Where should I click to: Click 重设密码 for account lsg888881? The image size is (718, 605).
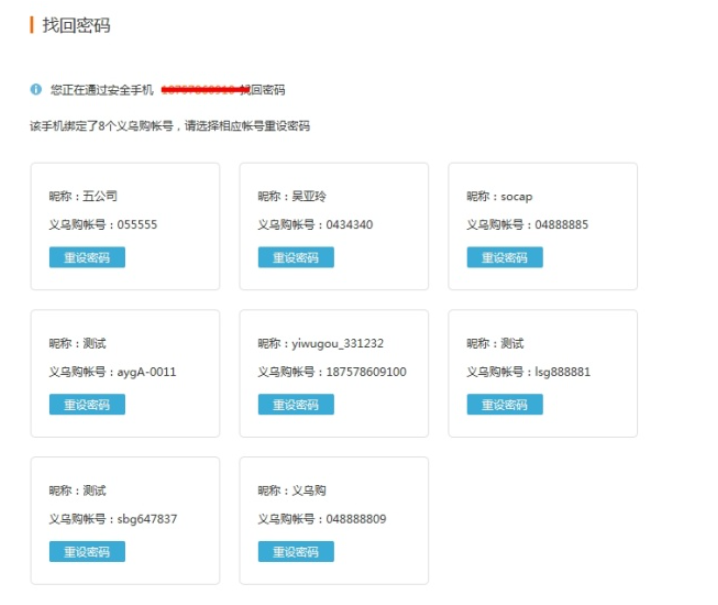[504, 405]
